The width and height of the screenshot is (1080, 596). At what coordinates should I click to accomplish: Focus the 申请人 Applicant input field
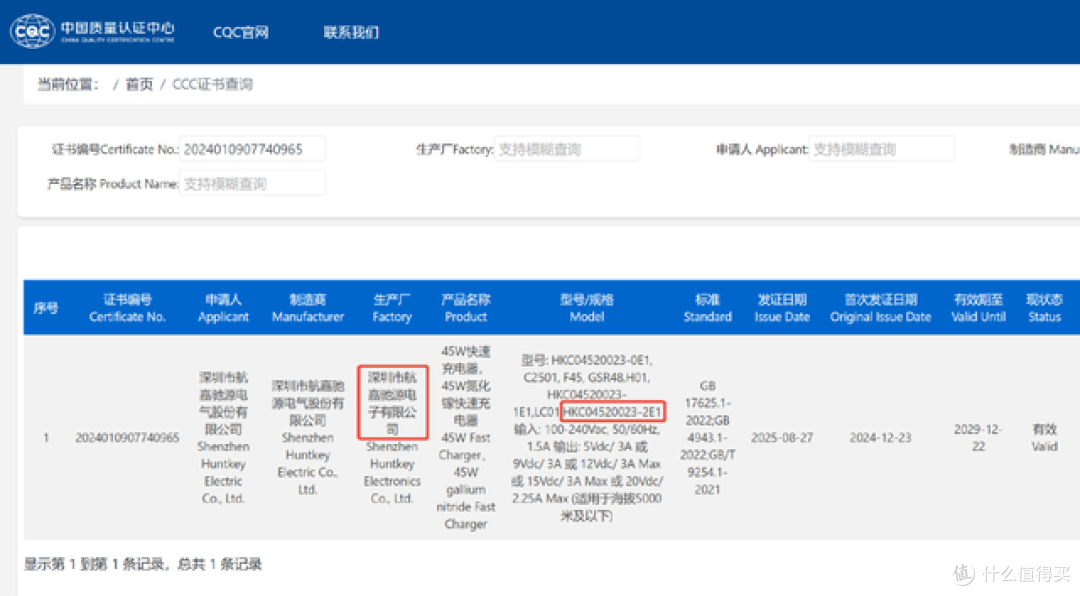coord(882,149)
